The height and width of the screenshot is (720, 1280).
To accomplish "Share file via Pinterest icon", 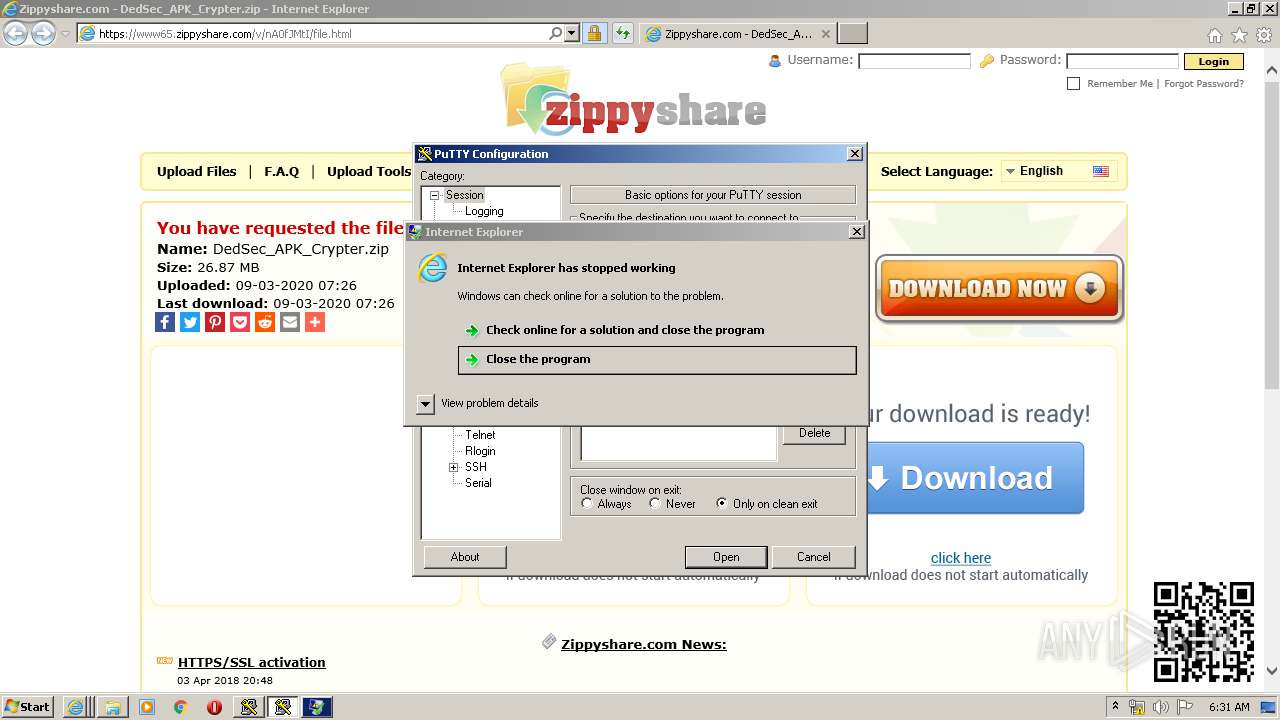I will click(x=215, y=322).
